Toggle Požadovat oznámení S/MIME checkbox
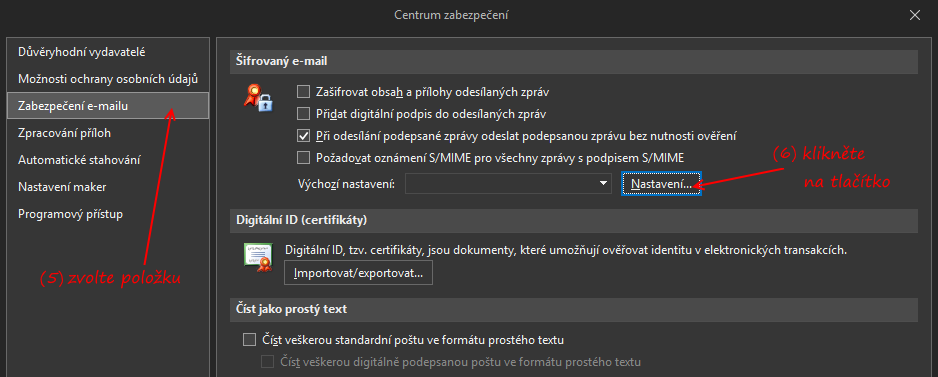Screen dimensions: 938x377 click(x=304, y=157)
